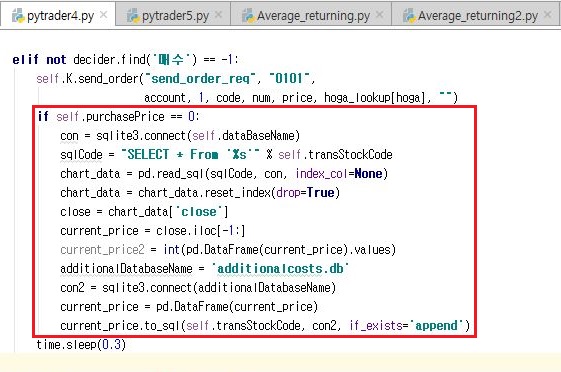This screenshot has width=561, height=372.
Task: Click 'int(pd.DataFrame(current_price).values)'
Action: [279, 249]
